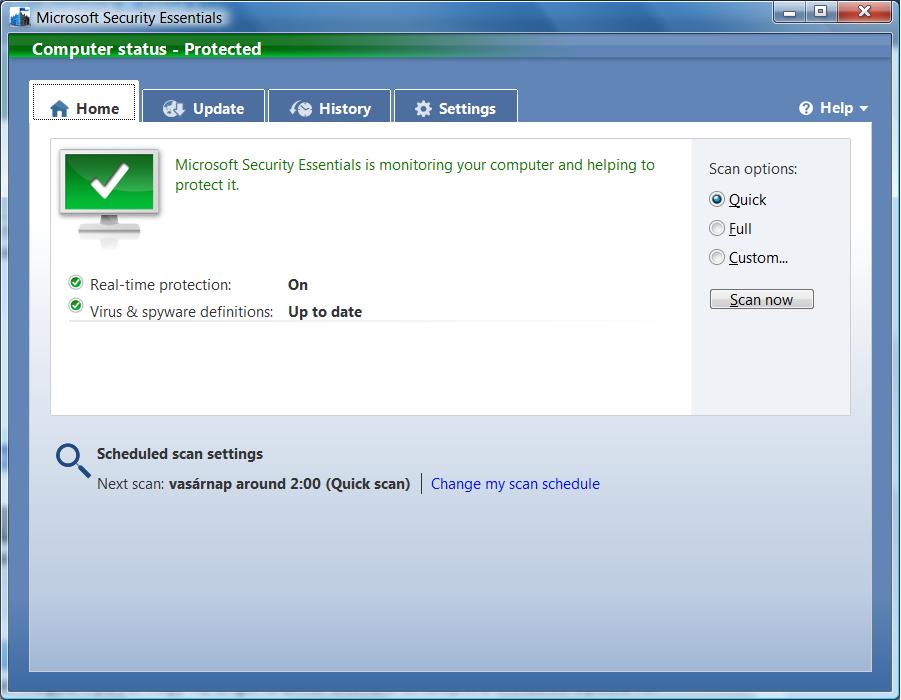901x700 pixels.
Task: Click the Computer status Protected green banner
Action: click(147, 49)
